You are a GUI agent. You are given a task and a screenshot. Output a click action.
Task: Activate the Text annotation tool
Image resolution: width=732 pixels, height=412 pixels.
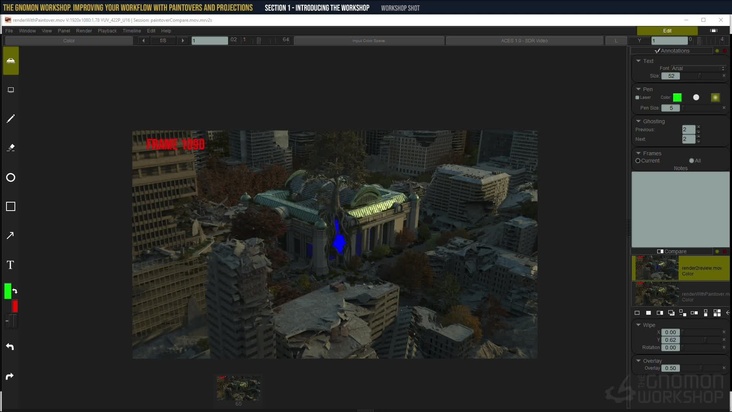coord(11,265)
